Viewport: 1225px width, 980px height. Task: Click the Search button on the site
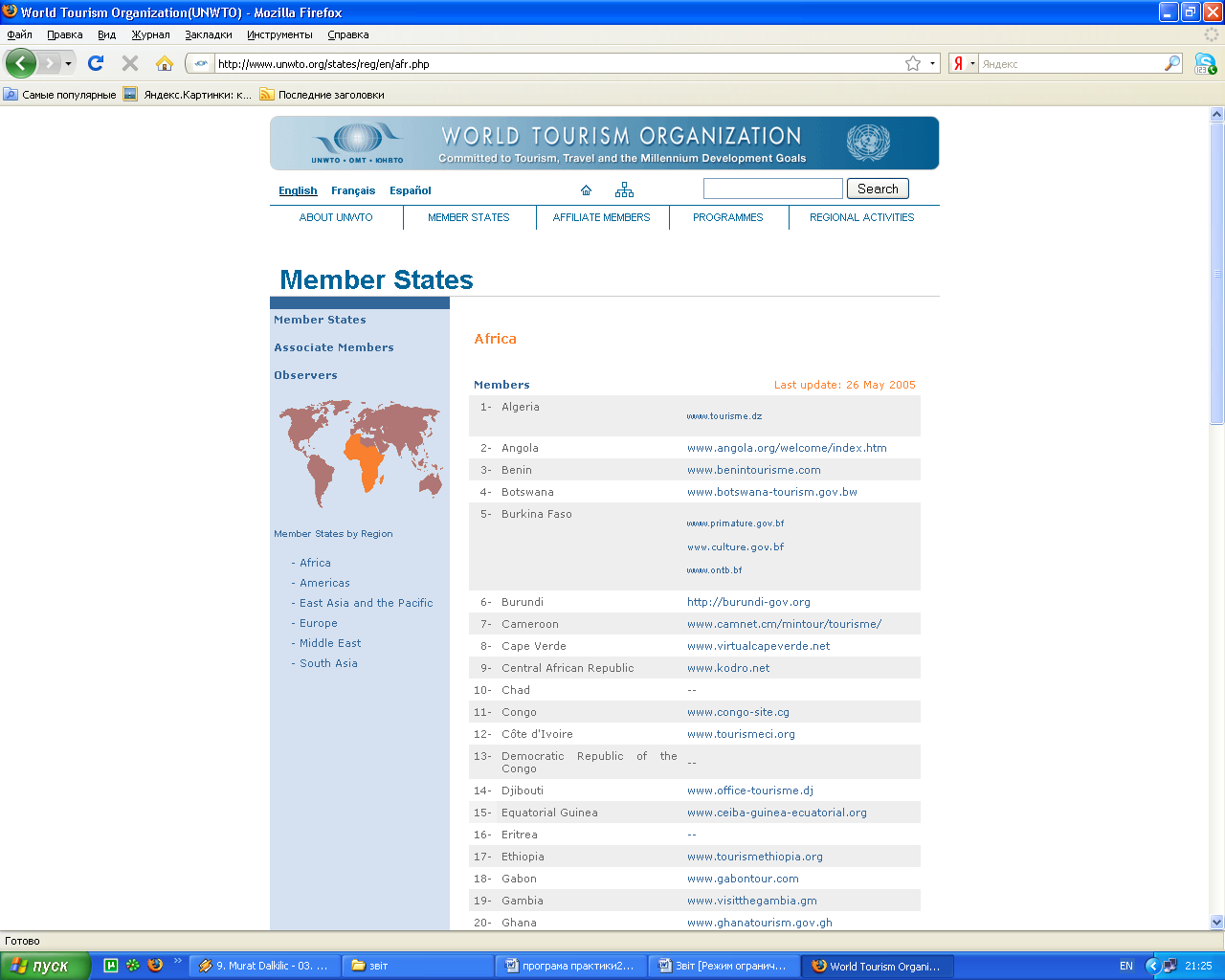[x=878, y=189]
